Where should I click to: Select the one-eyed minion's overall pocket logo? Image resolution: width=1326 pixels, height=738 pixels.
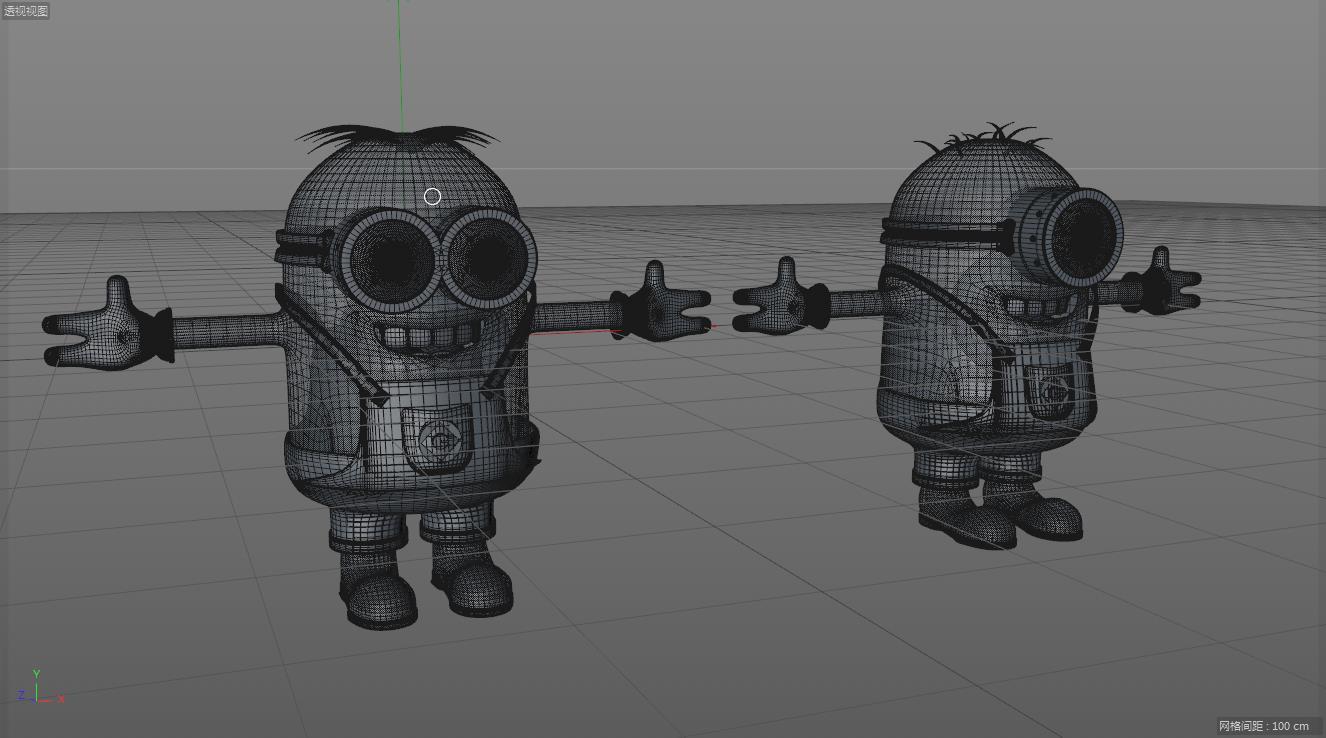1052,390
